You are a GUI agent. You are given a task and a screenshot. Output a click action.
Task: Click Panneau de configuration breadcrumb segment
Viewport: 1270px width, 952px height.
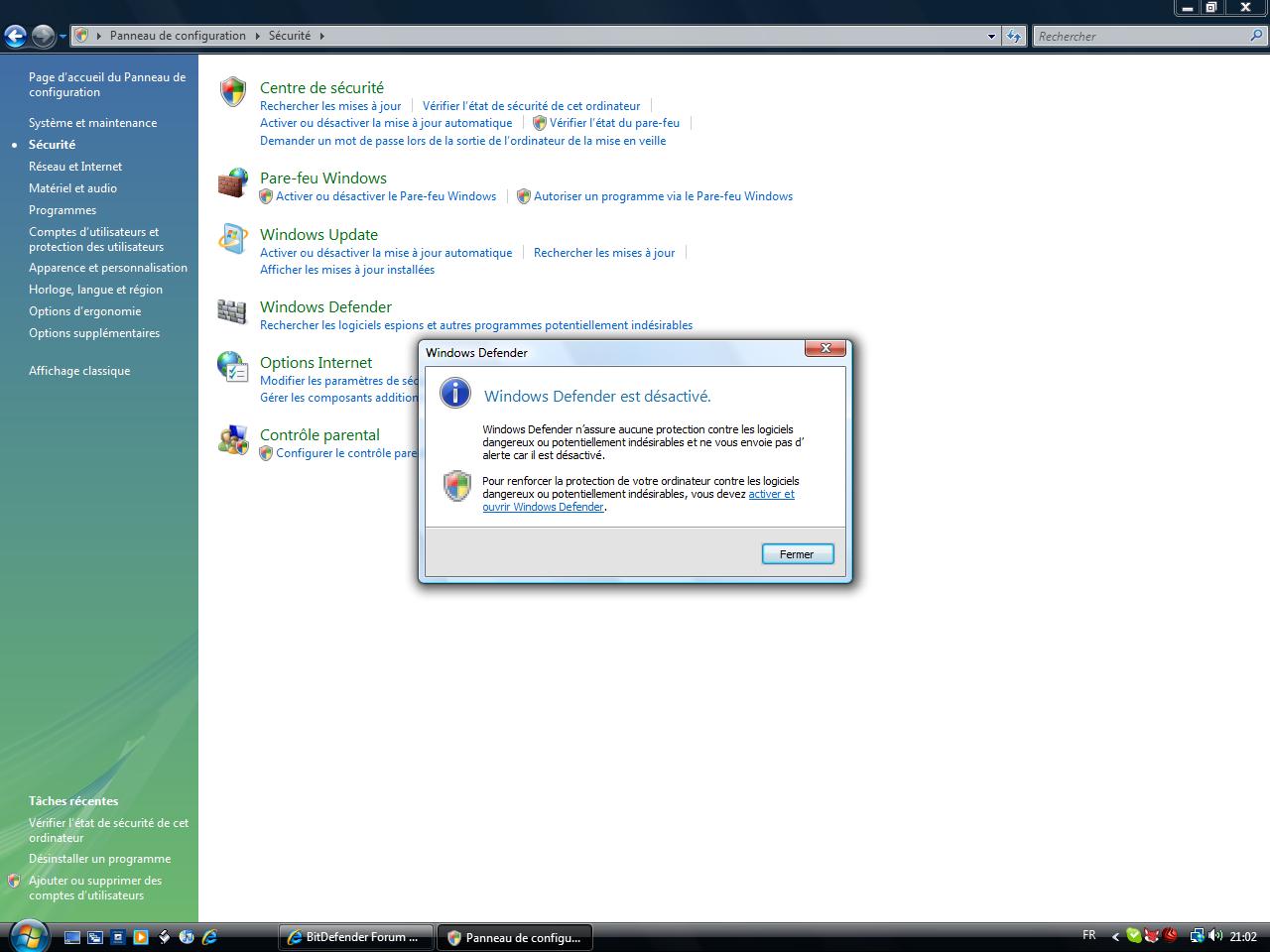point(178,36)
